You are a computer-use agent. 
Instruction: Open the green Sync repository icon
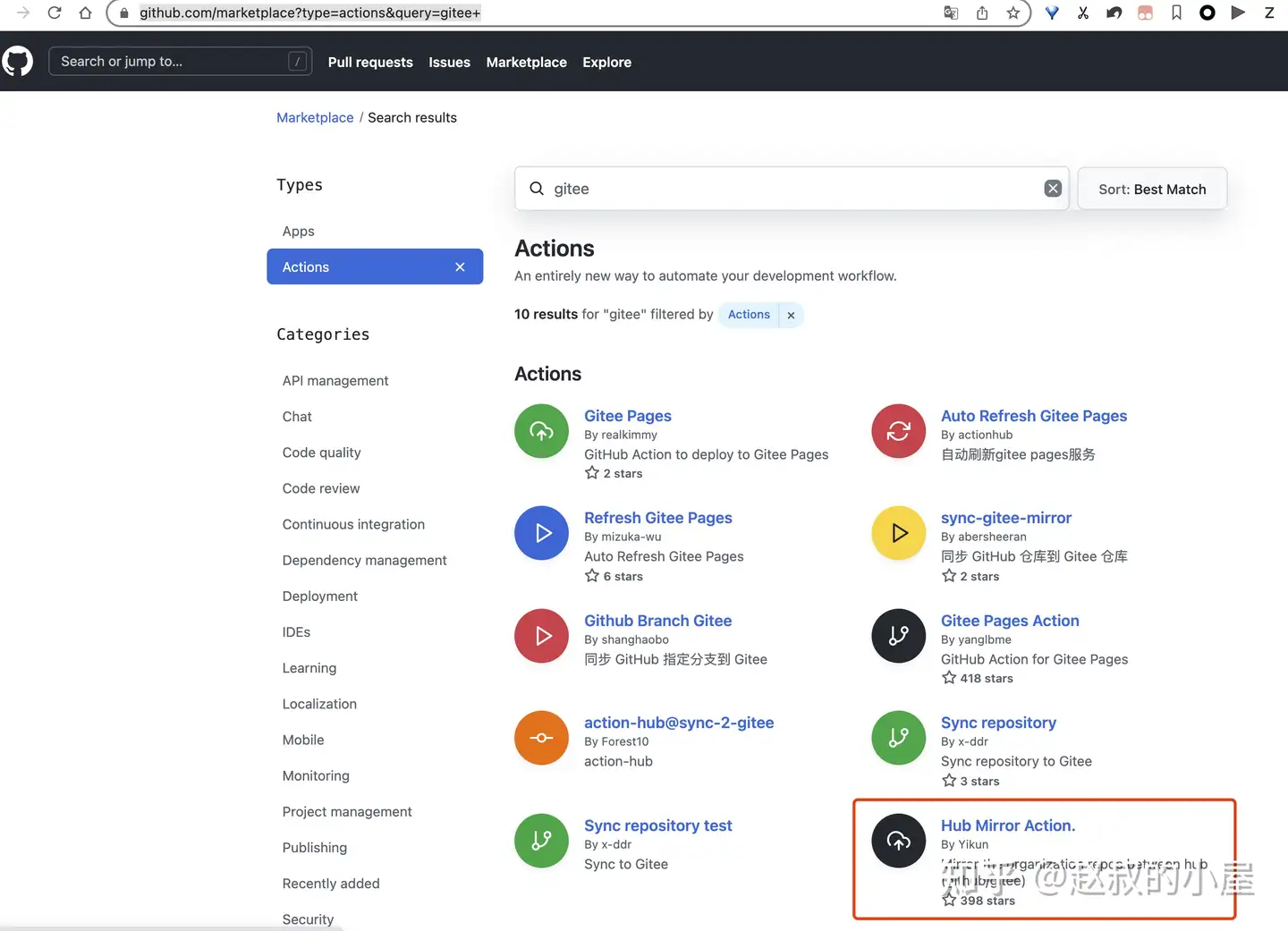click(898, 738)
